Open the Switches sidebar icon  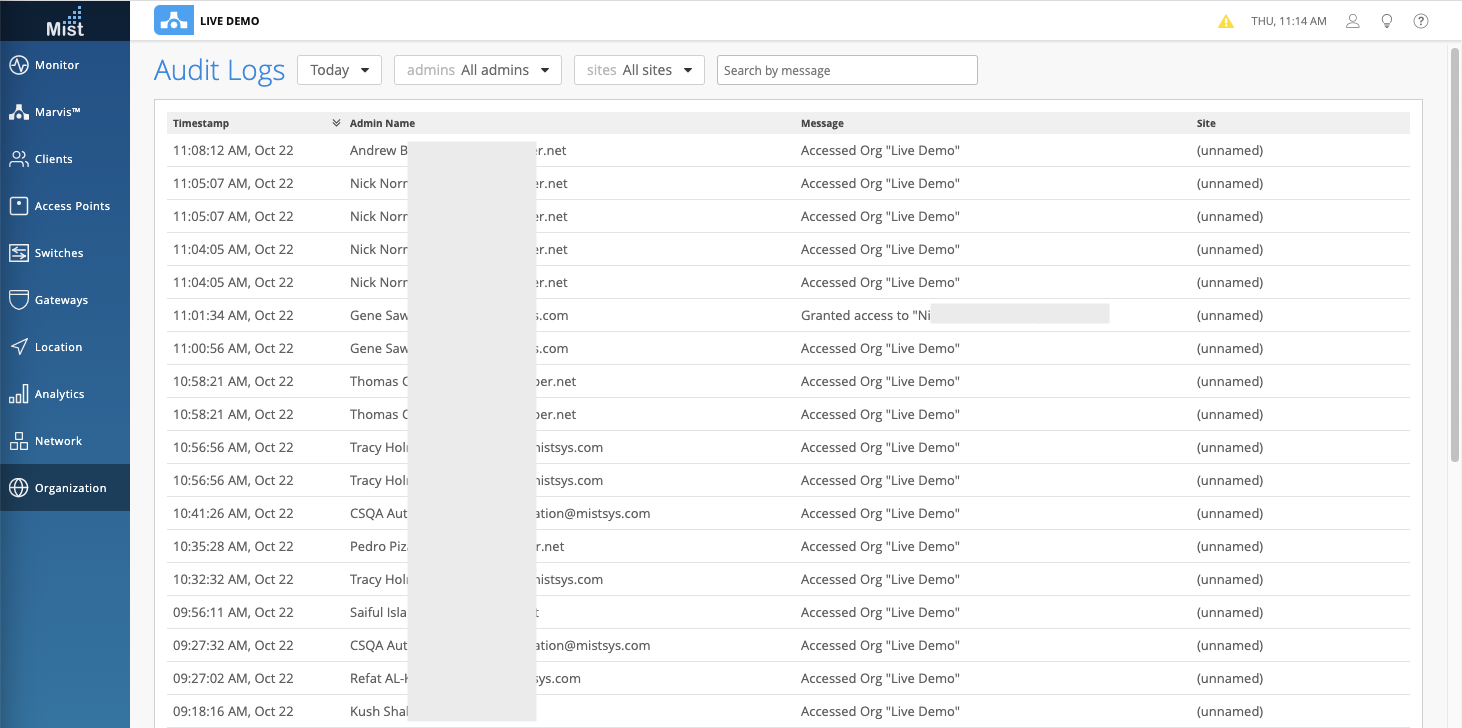click(x=19, y=253)
